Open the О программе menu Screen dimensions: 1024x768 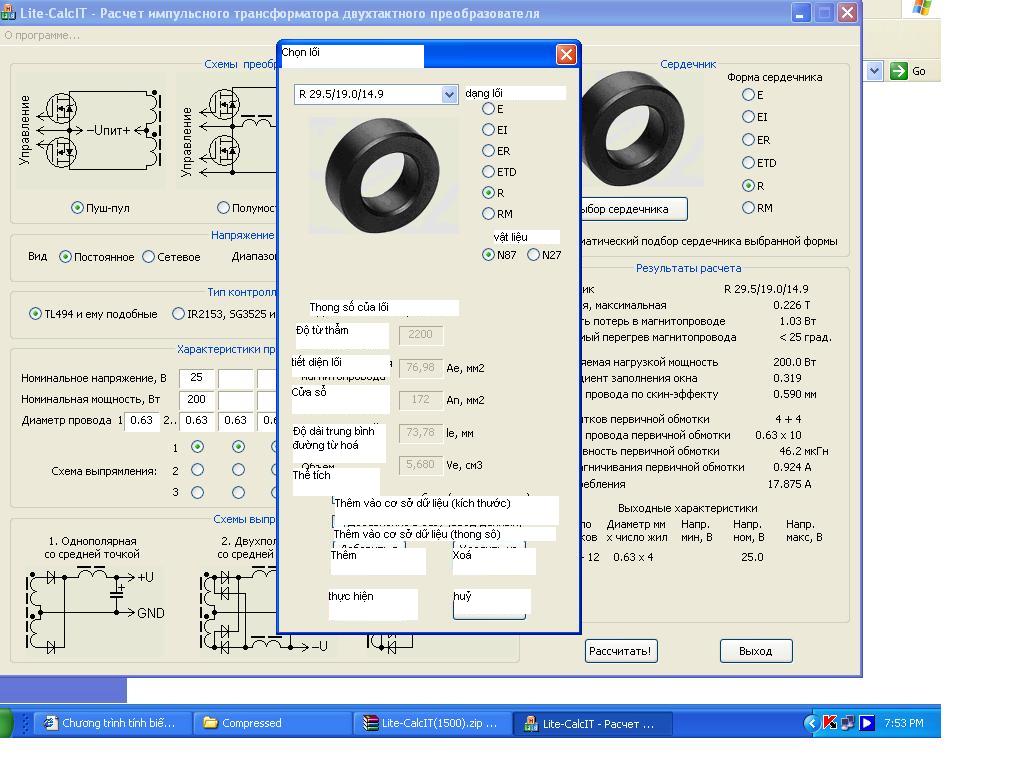click(x=42, y=35)
